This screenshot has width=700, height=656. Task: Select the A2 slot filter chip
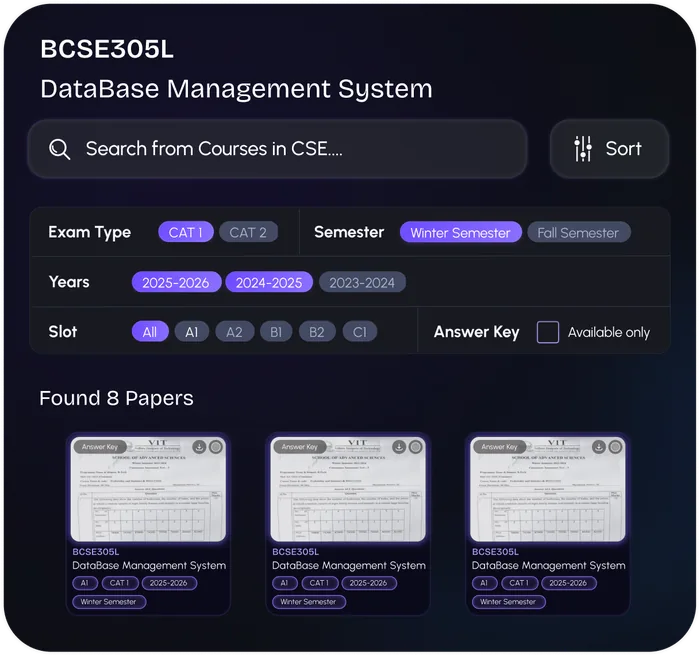(x=234, y=332)
